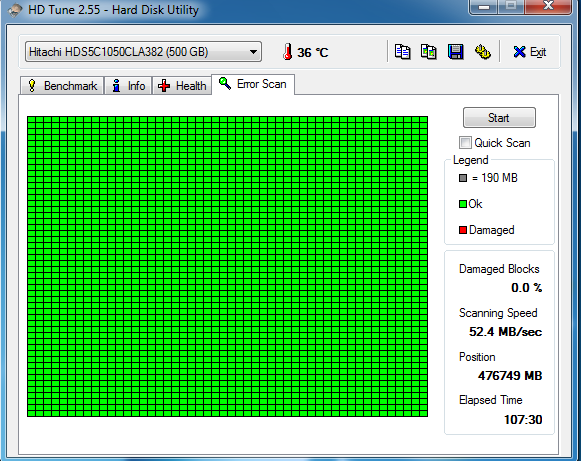Viewport: 583px width, 464px height.
Task: Open the Info tab
Action: click(x=128, y=86)
